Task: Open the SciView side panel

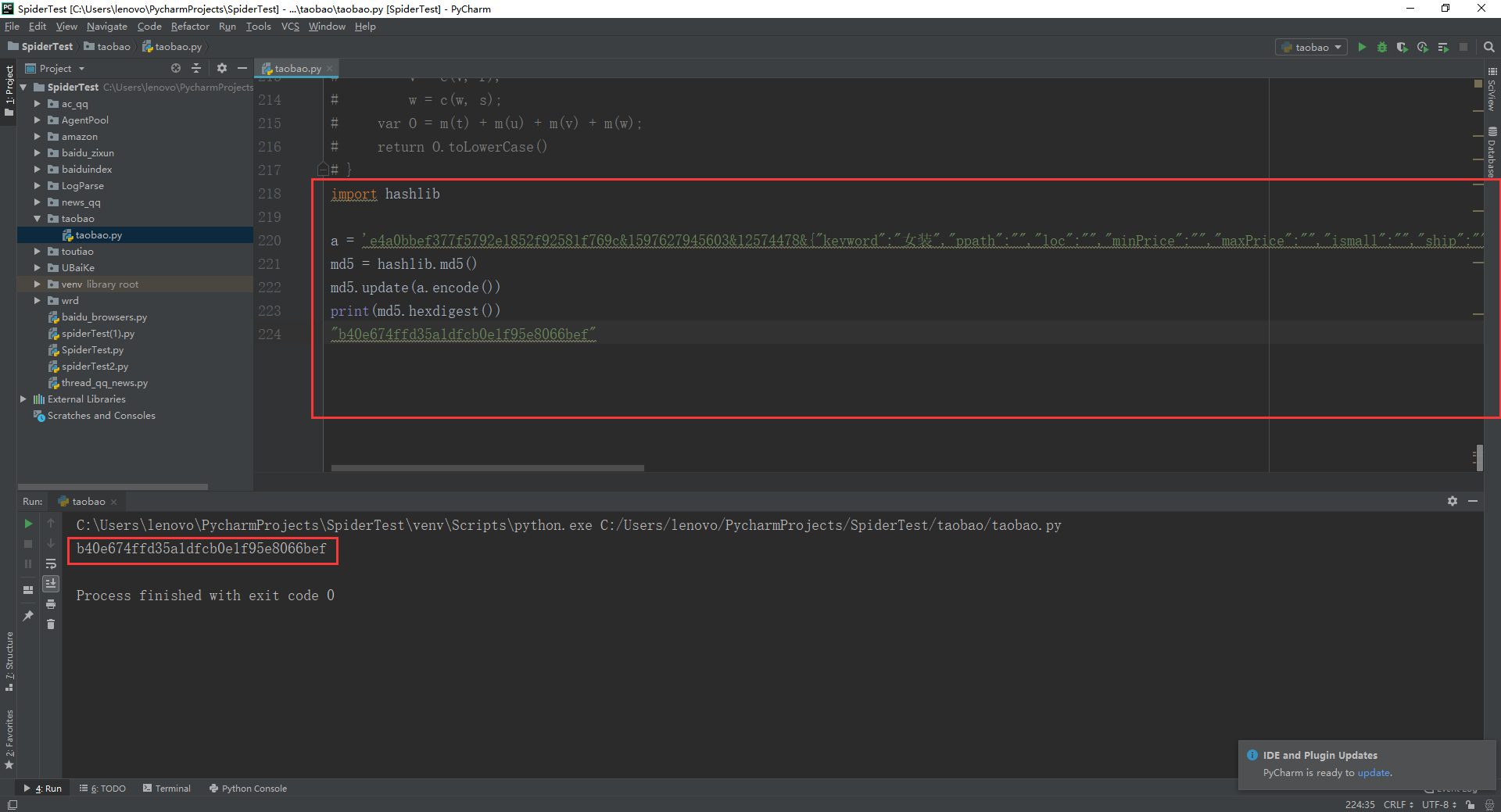Action: tap(1492, 90)
